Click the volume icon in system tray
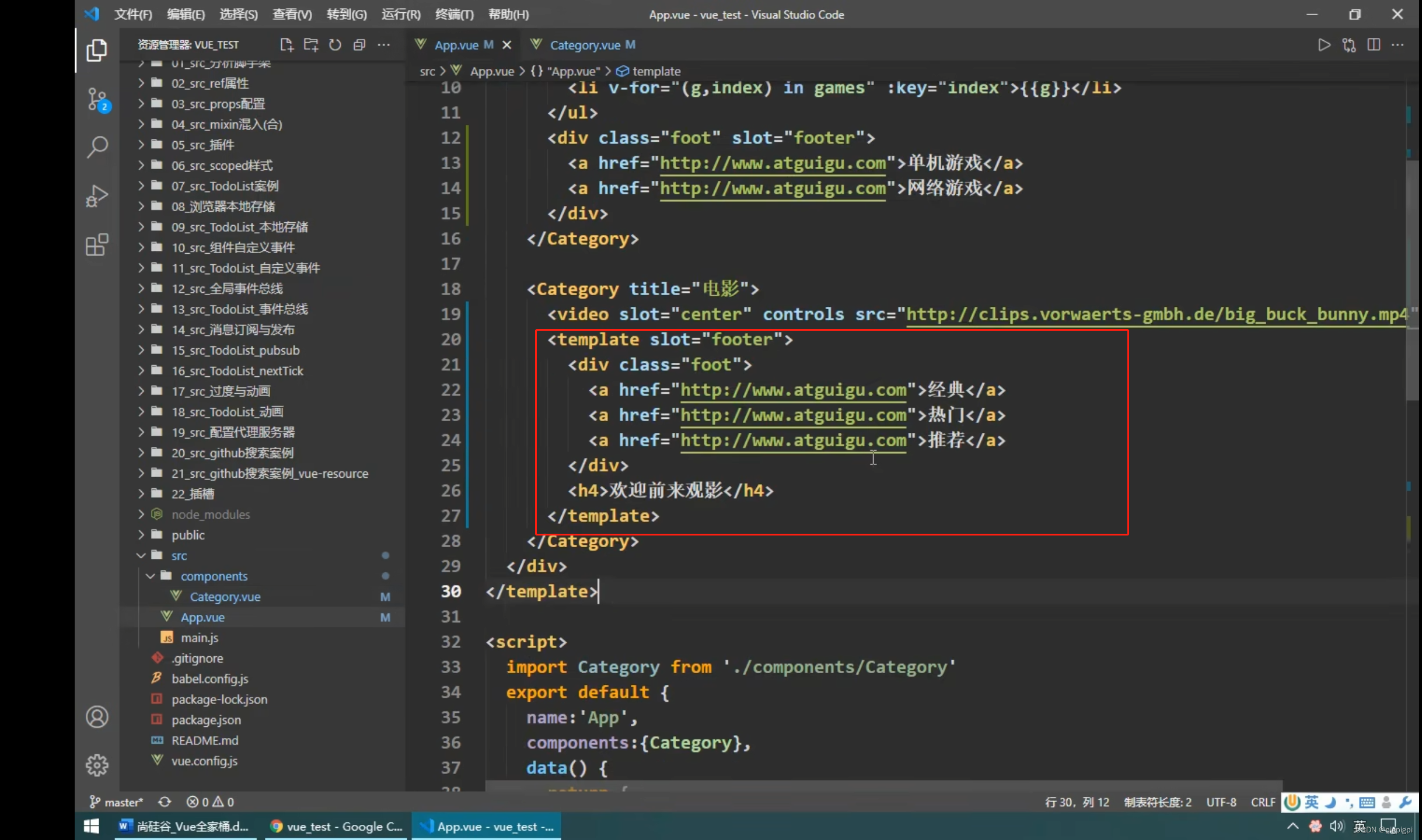 click(x=1337, y=827)
